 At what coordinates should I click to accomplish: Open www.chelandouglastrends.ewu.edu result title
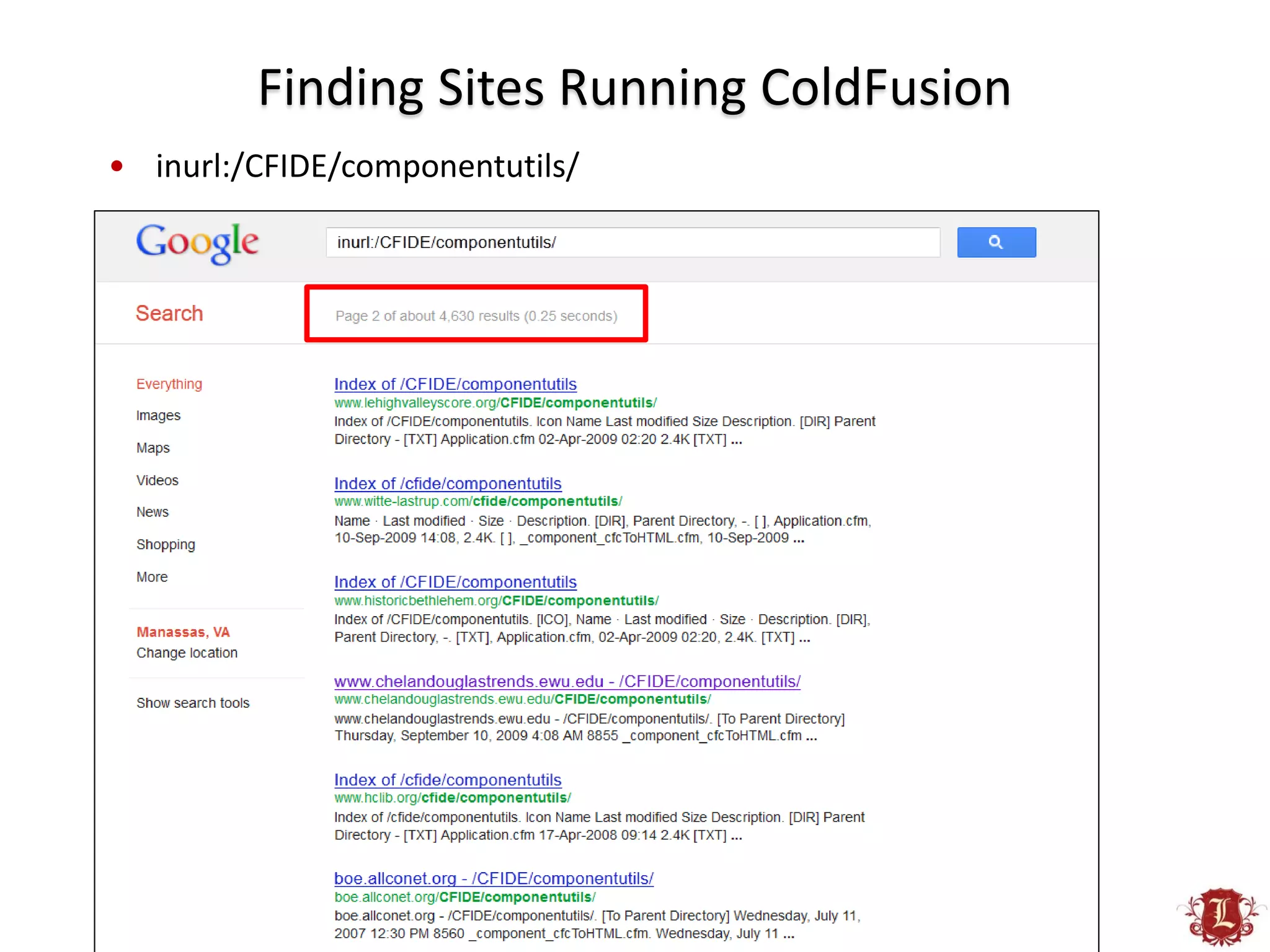567,681
